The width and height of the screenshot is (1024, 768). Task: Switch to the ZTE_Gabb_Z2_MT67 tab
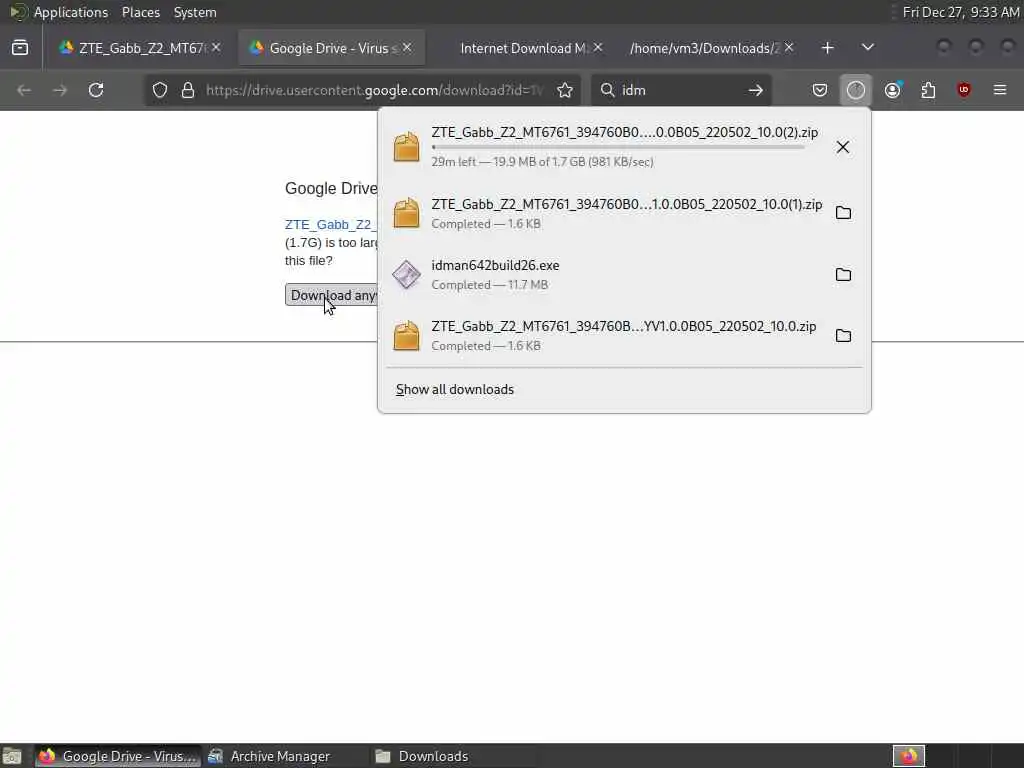[134, 48]
